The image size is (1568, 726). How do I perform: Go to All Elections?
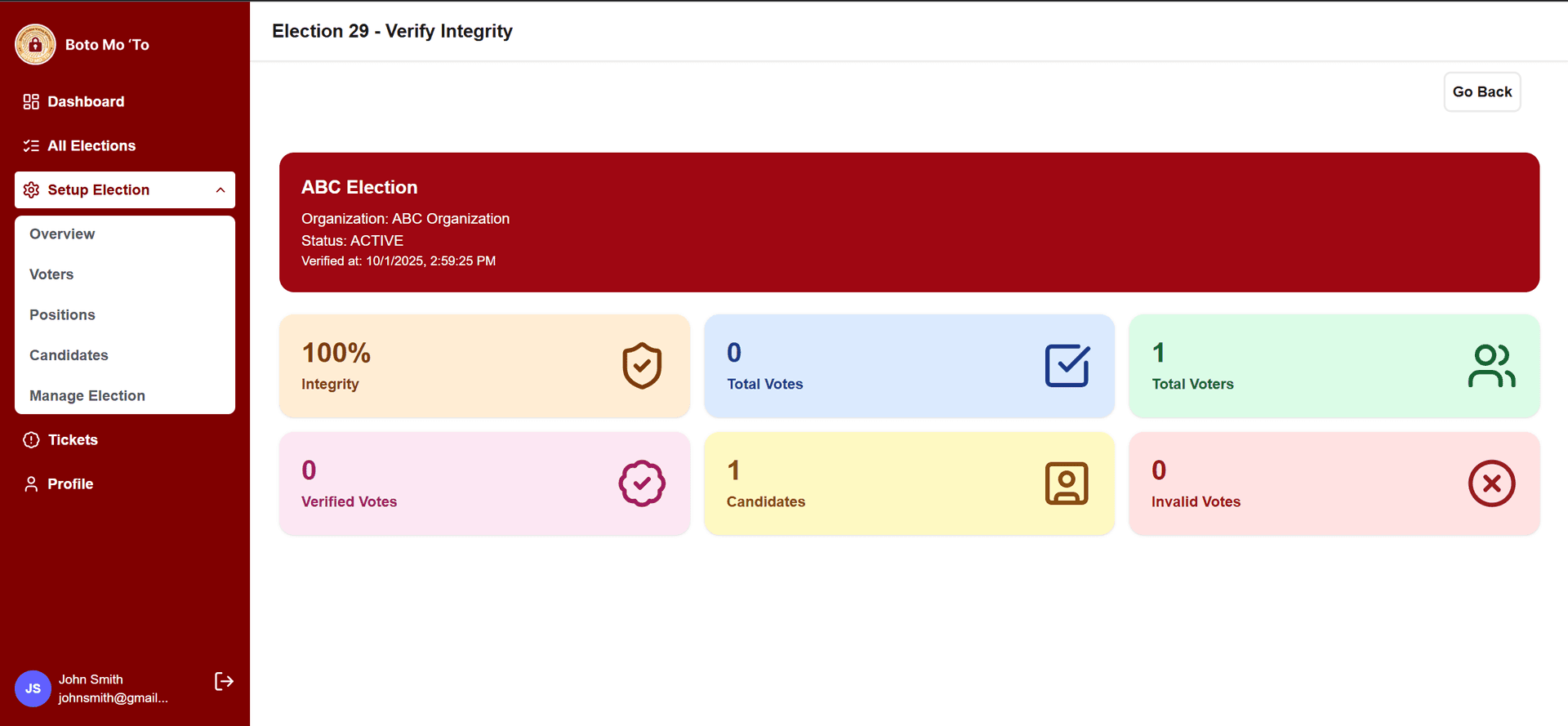[91, 145]
